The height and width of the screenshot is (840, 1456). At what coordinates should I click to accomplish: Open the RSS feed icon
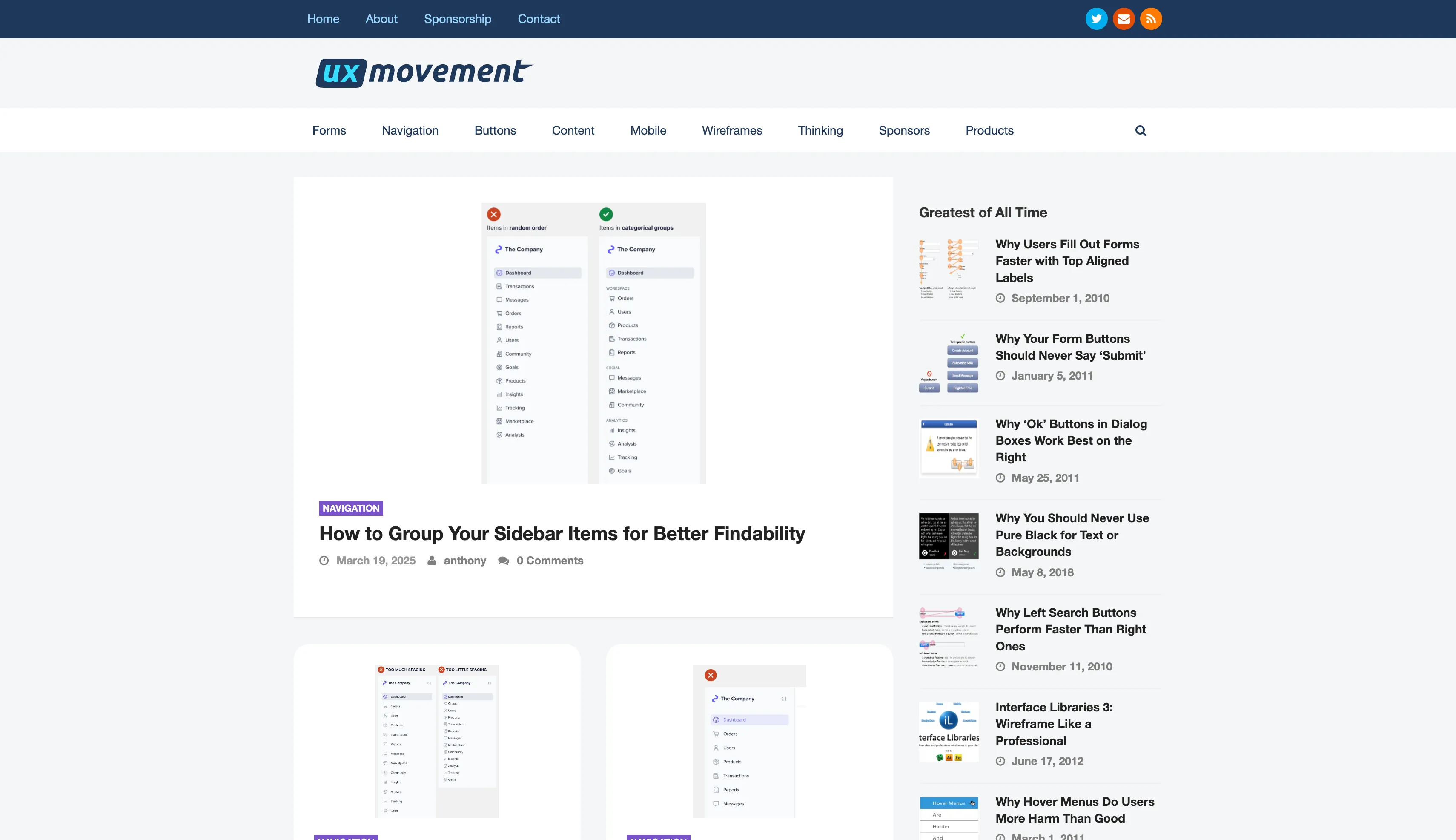point(1151,19)
